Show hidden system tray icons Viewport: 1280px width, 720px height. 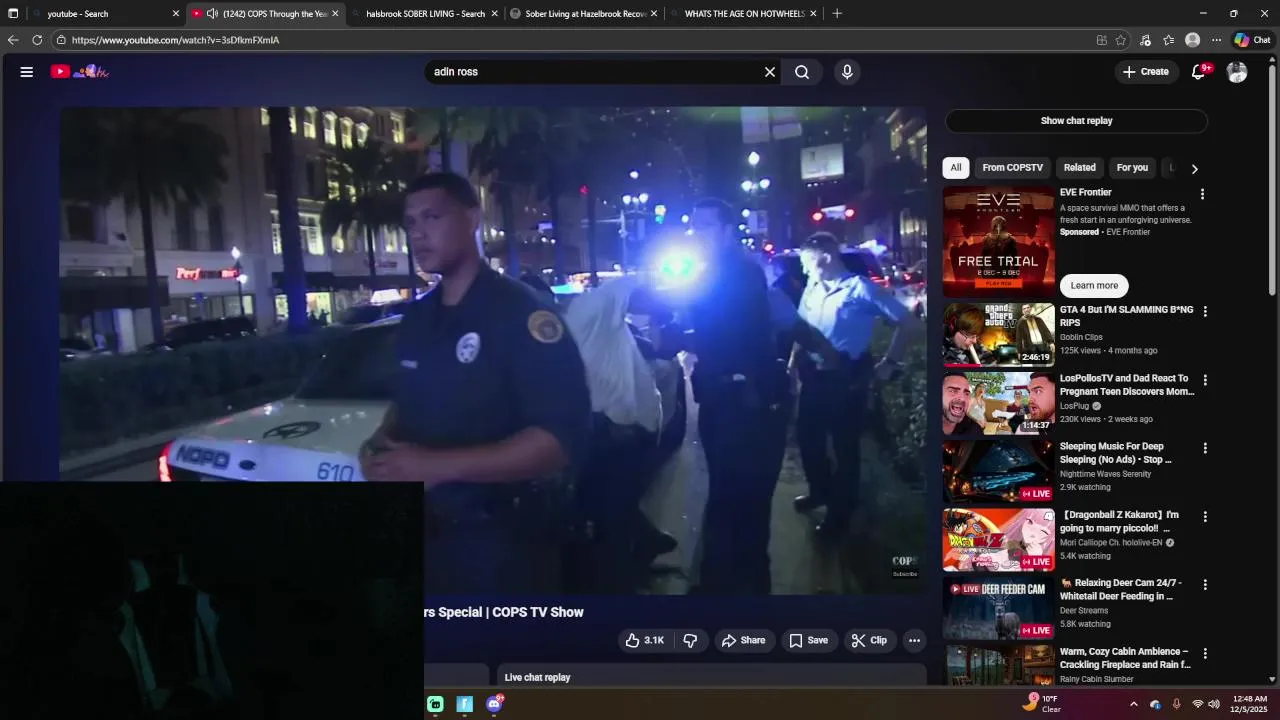[x=1133, y=704]
